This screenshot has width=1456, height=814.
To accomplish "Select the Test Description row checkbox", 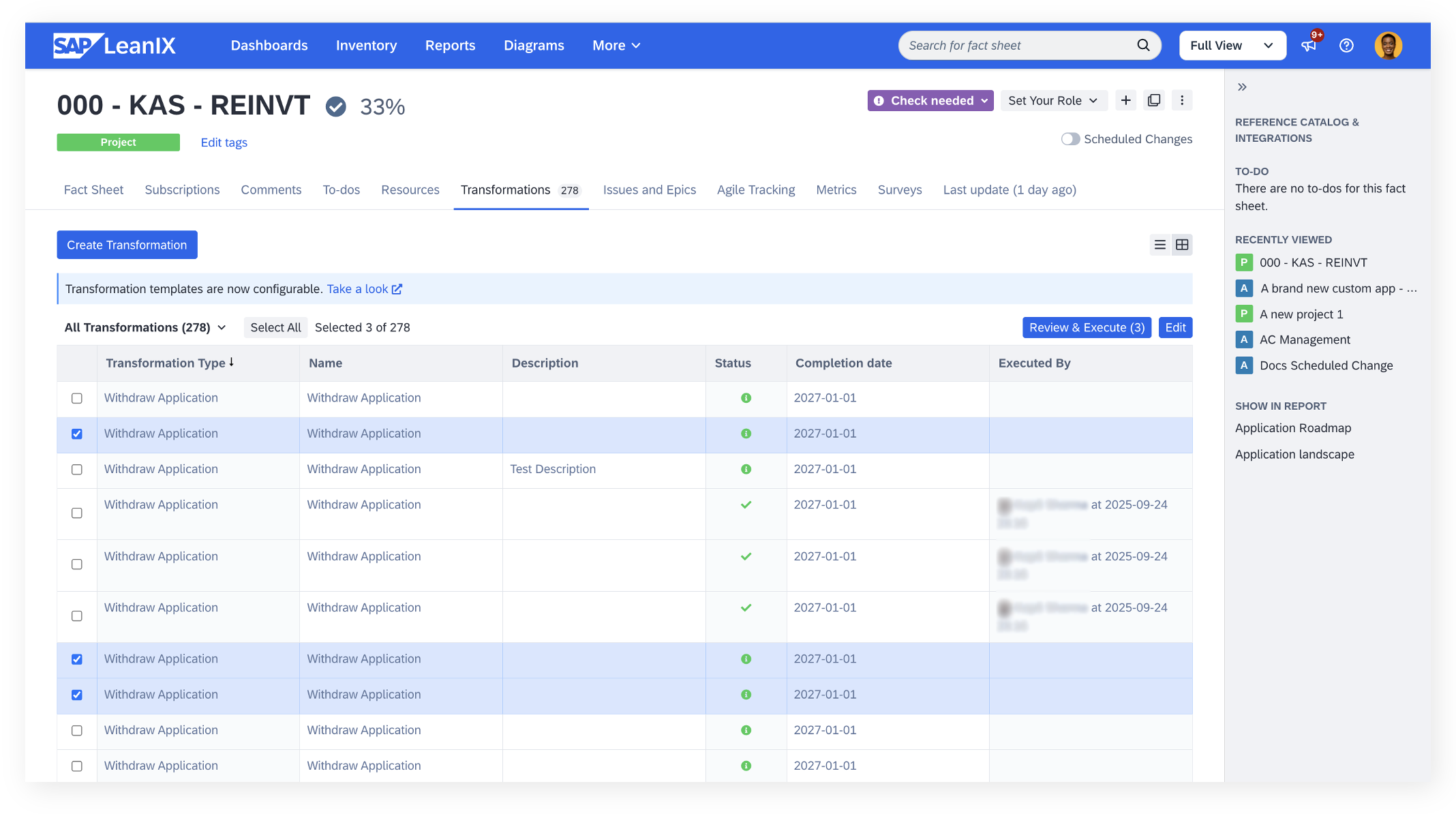I will 77,470.
